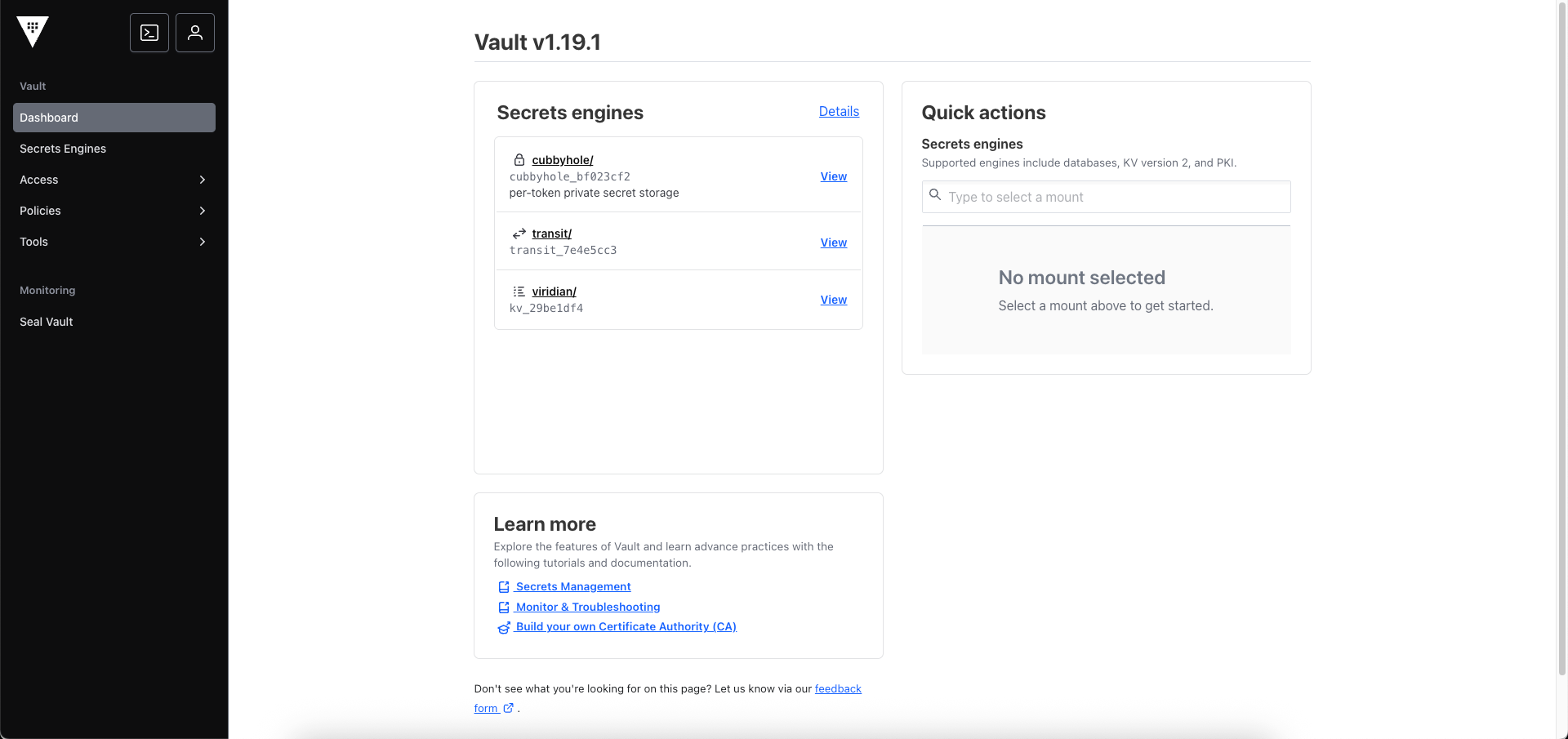1568x739 pixels.
Task: Click the cubbyhole padlock icon
Action: tap(519, 160)
